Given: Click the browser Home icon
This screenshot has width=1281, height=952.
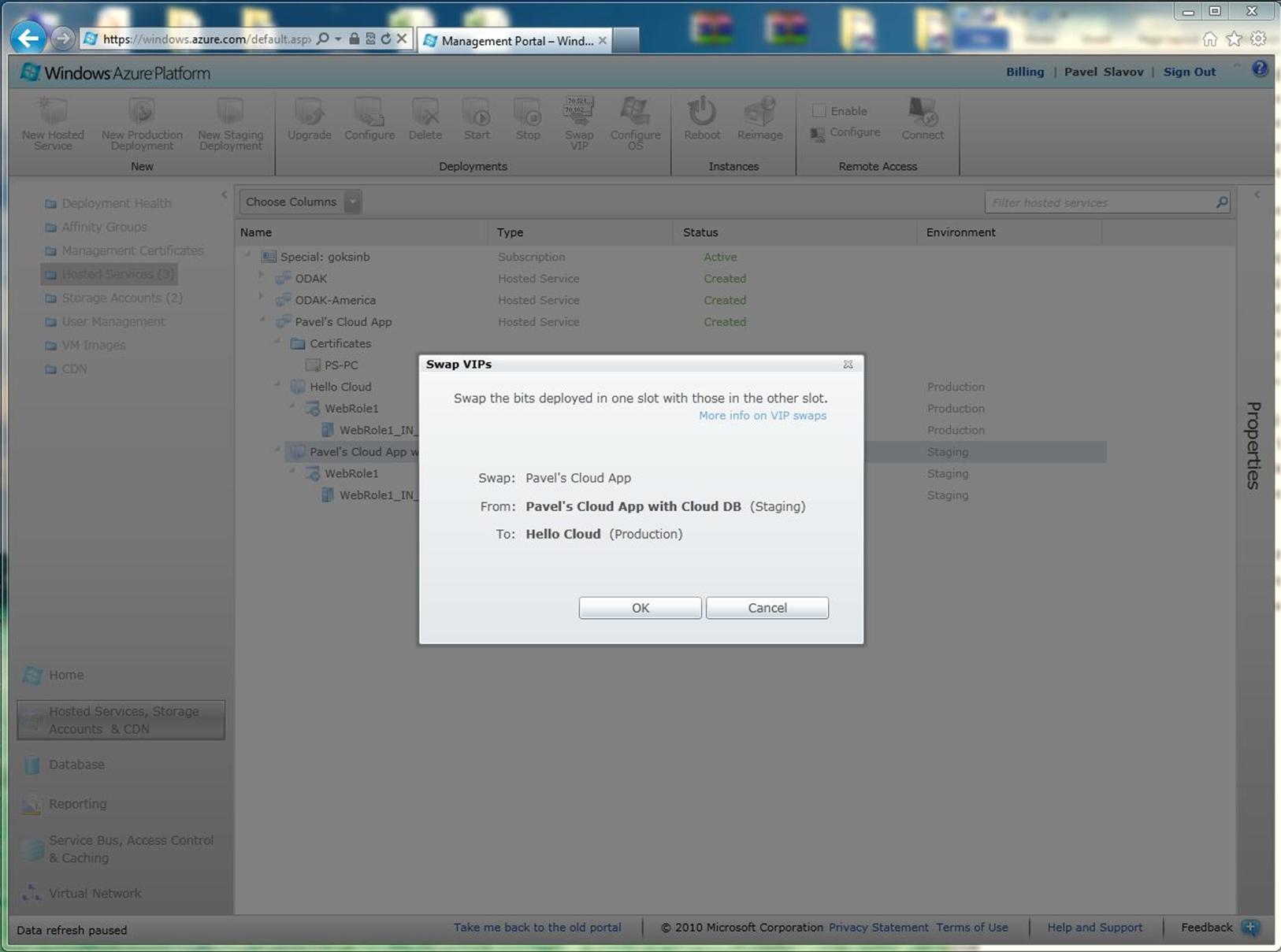Looking at the screenshot, I should click(1209, 39).
